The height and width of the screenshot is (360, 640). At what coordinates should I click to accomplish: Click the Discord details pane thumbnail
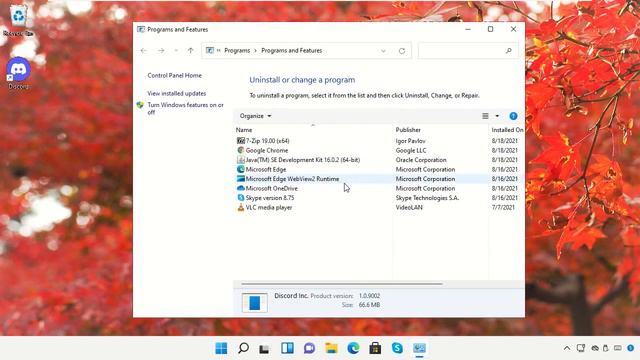(255, 302)
